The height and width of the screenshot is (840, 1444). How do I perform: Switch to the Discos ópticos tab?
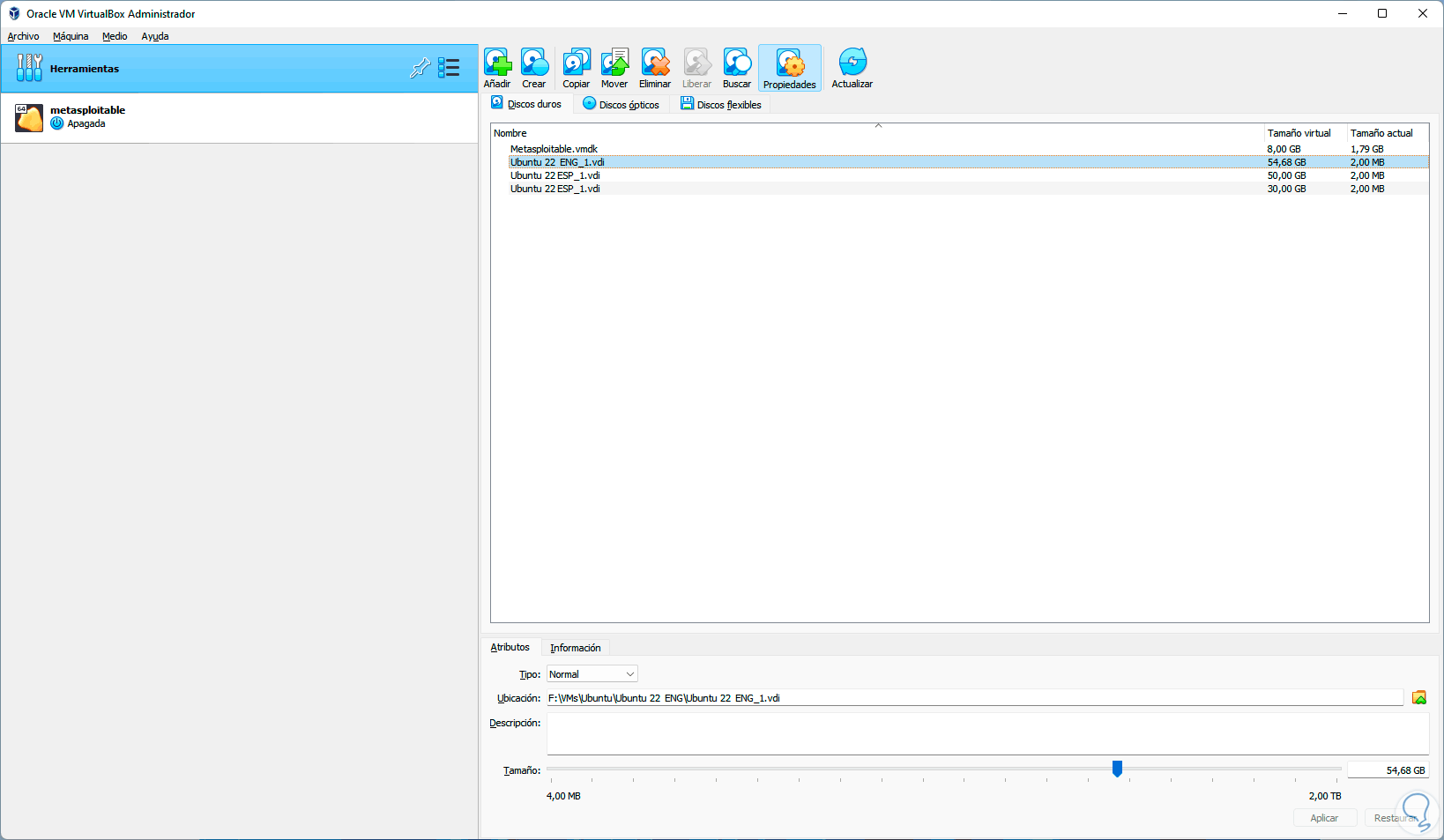click(622, 104)
